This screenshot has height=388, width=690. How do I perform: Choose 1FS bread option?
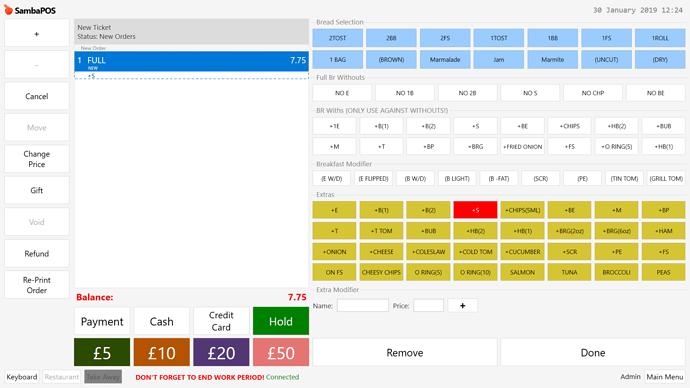606,38
